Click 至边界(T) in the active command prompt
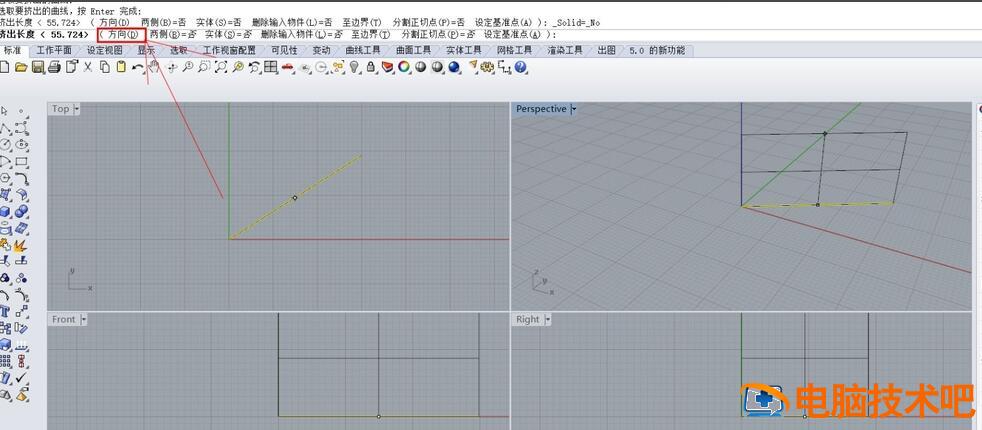The height and width of the screenshot is (430, 982). point(370,34)
